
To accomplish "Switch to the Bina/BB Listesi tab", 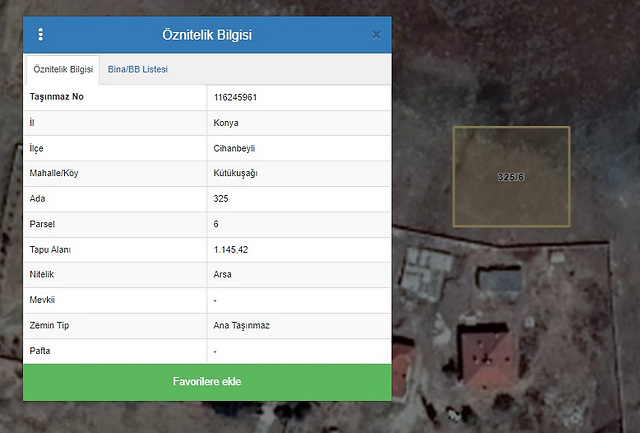I will click(138, 69).
